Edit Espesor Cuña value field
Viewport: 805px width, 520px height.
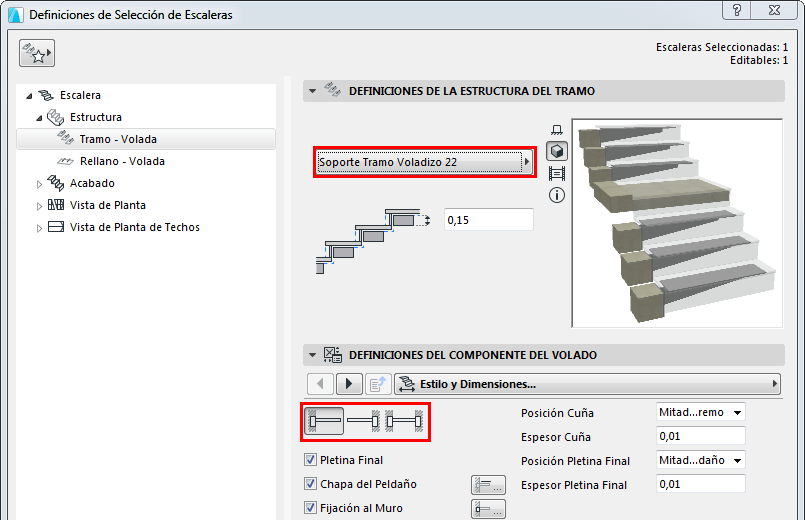(x=700, y=436)
